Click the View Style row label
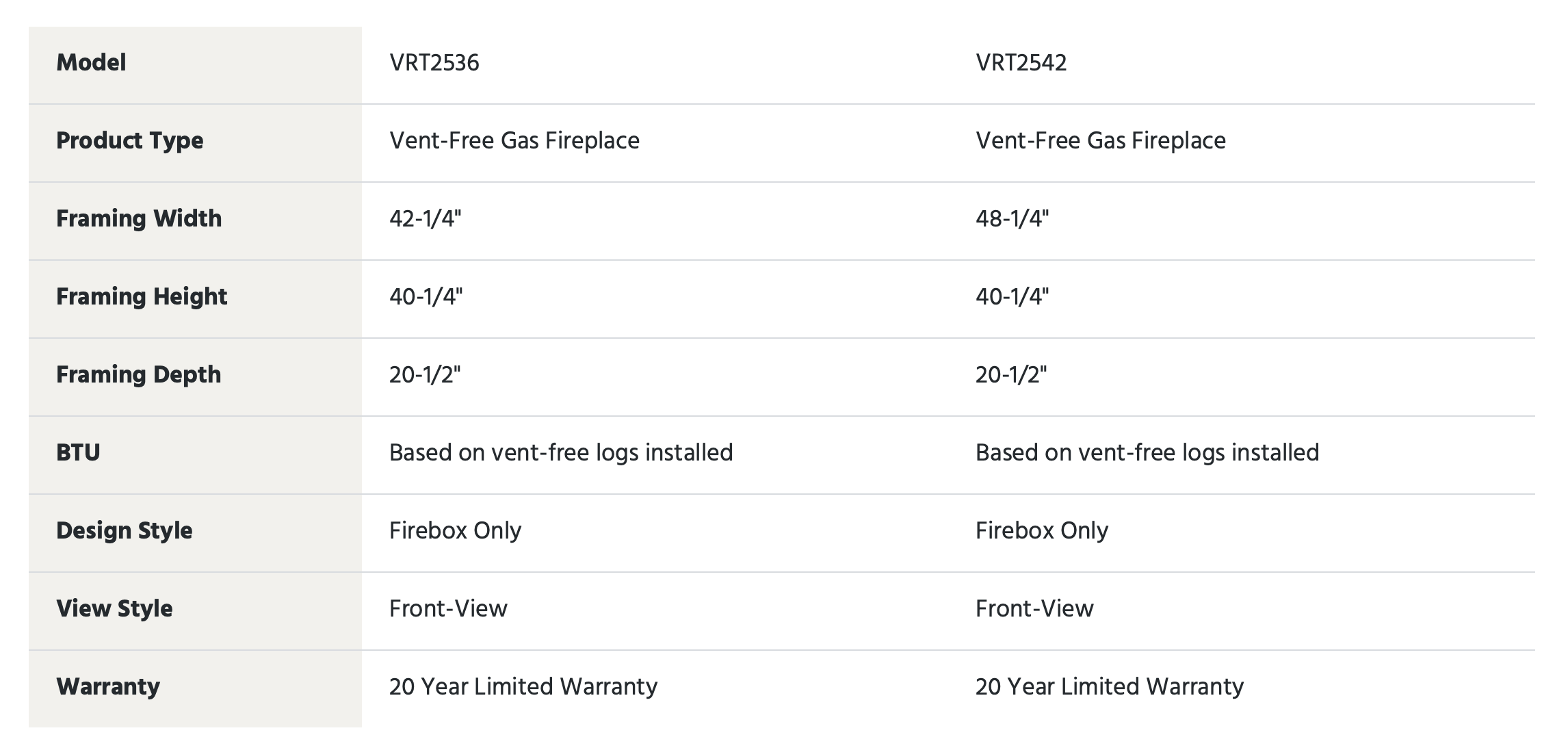The height and width of the screenshot is (750, 1568). point(114,609)
